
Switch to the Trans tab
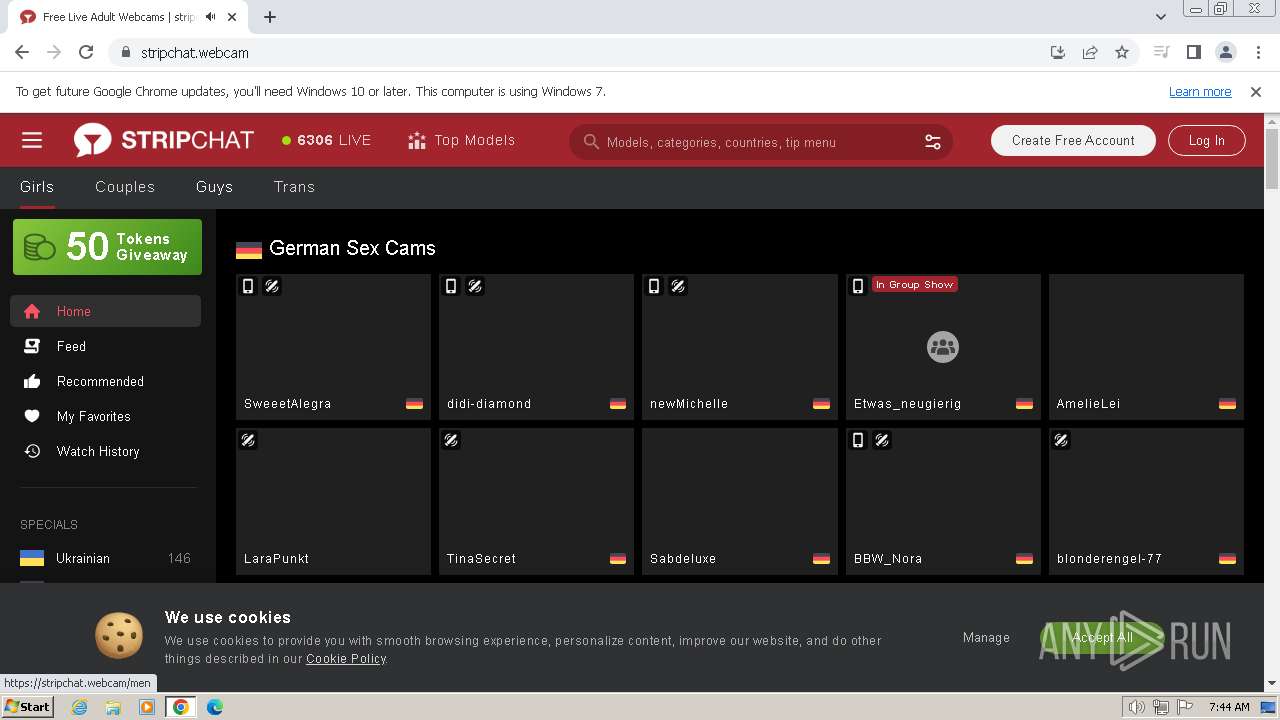coord(294,187)
